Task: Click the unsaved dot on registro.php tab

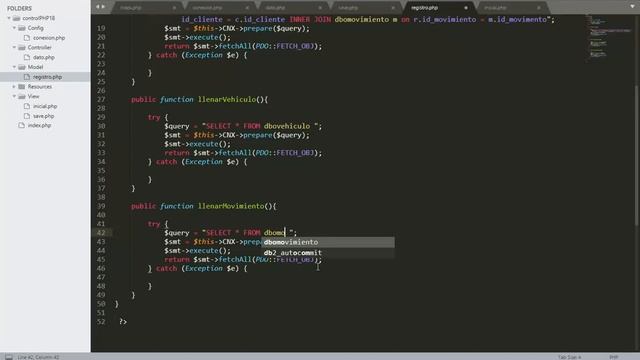Action: coord(466,8)
